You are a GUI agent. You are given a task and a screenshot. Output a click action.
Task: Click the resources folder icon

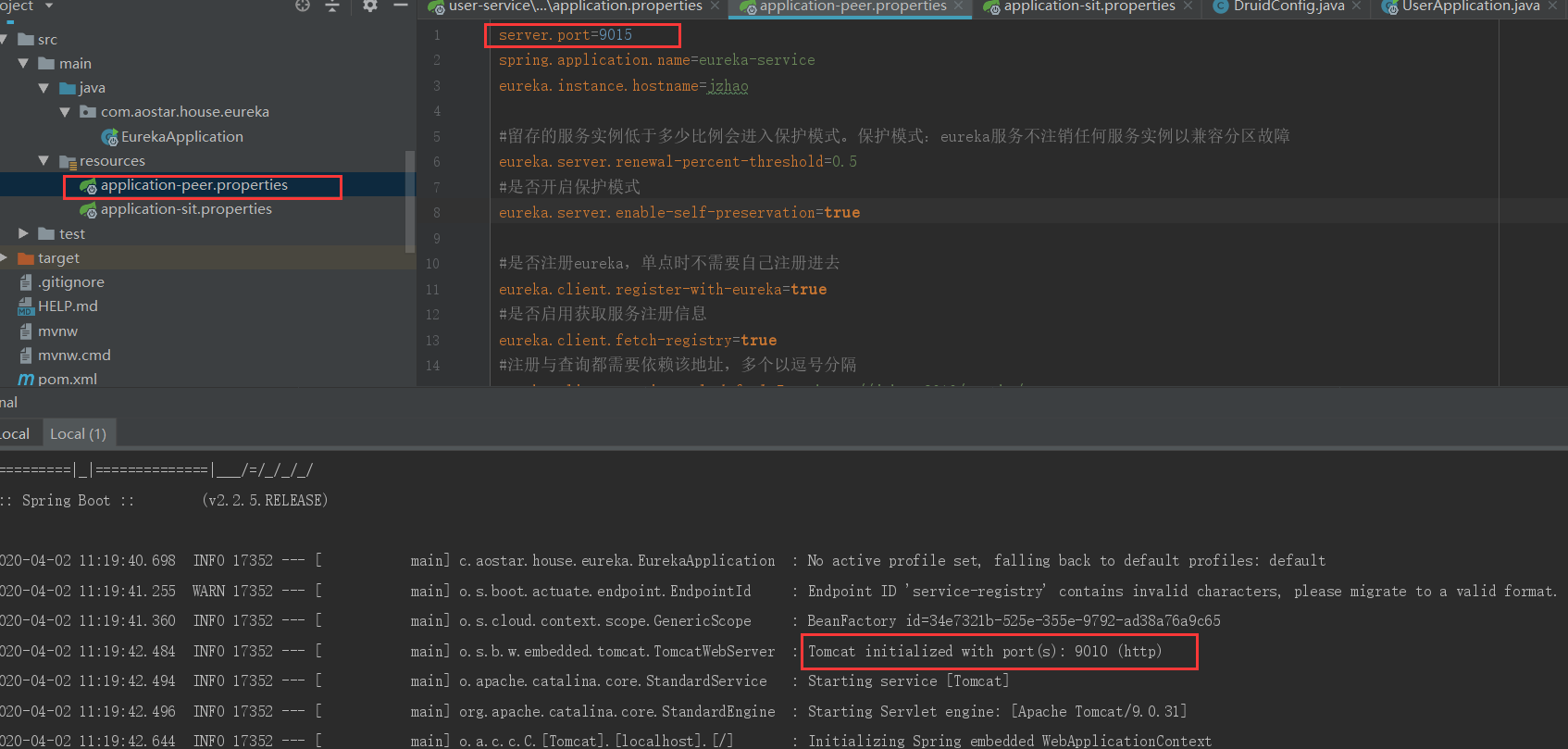click(x=68, y=161)
